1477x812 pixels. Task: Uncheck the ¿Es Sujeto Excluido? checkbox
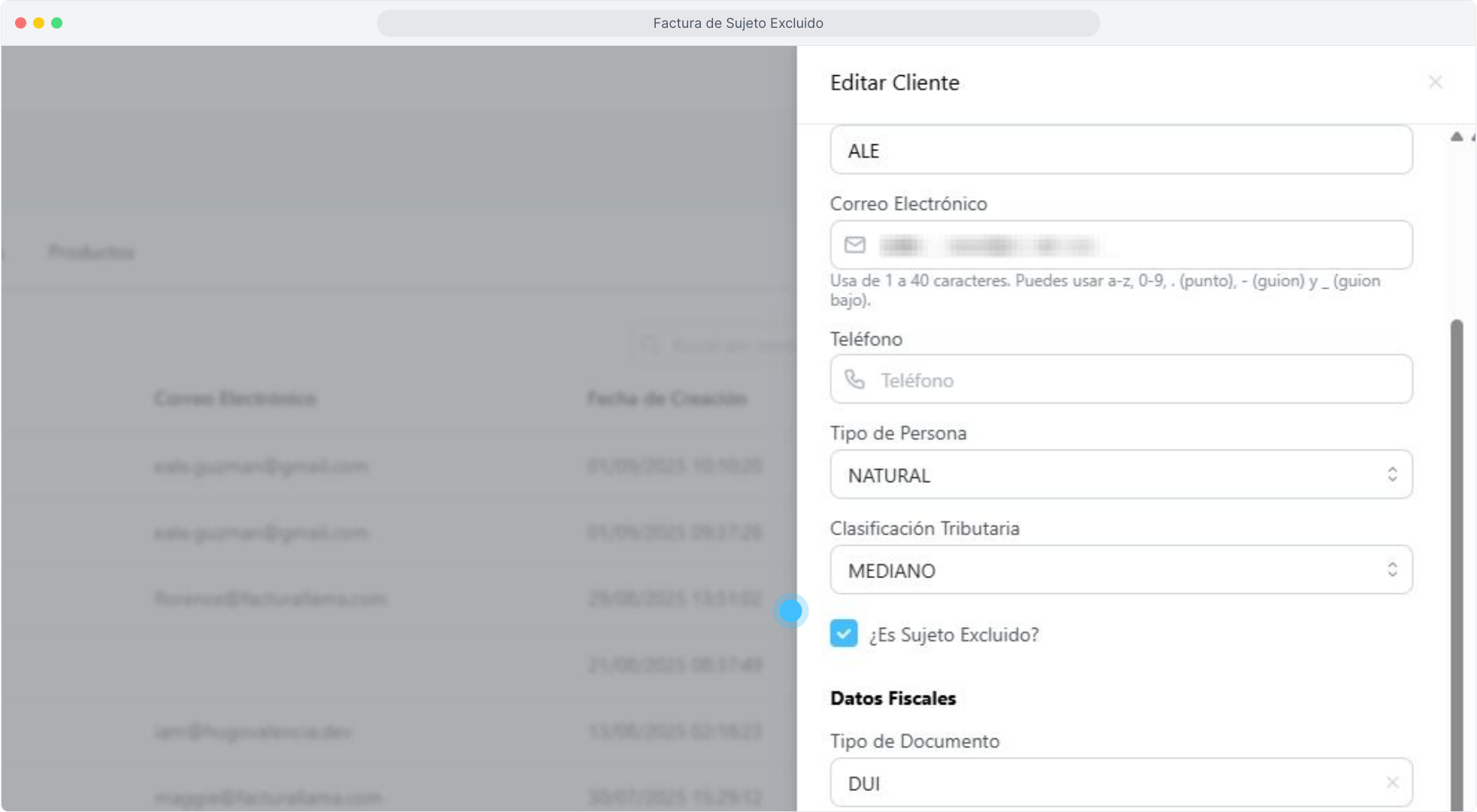click(x=844, y=634)
